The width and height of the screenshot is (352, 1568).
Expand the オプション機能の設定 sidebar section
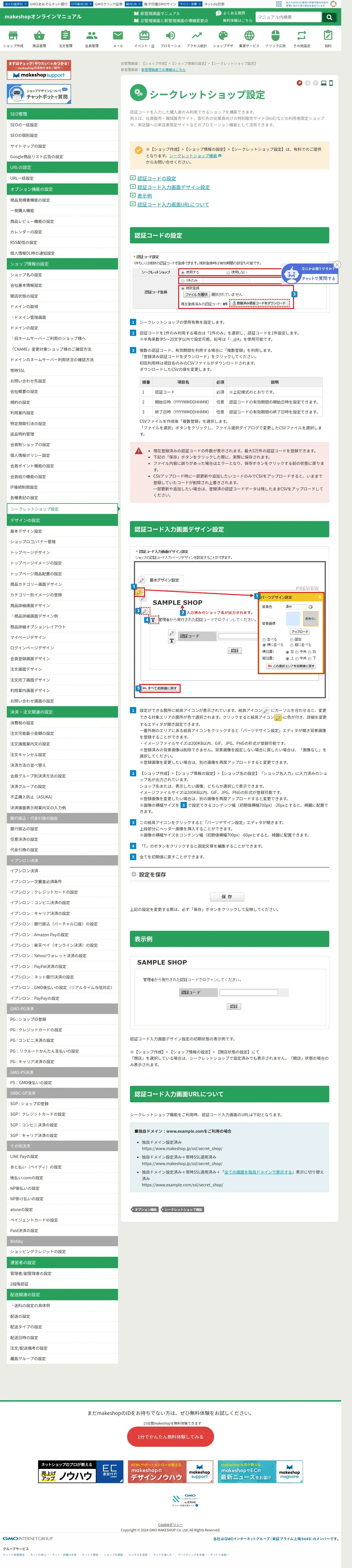click(x=62, y=189)
